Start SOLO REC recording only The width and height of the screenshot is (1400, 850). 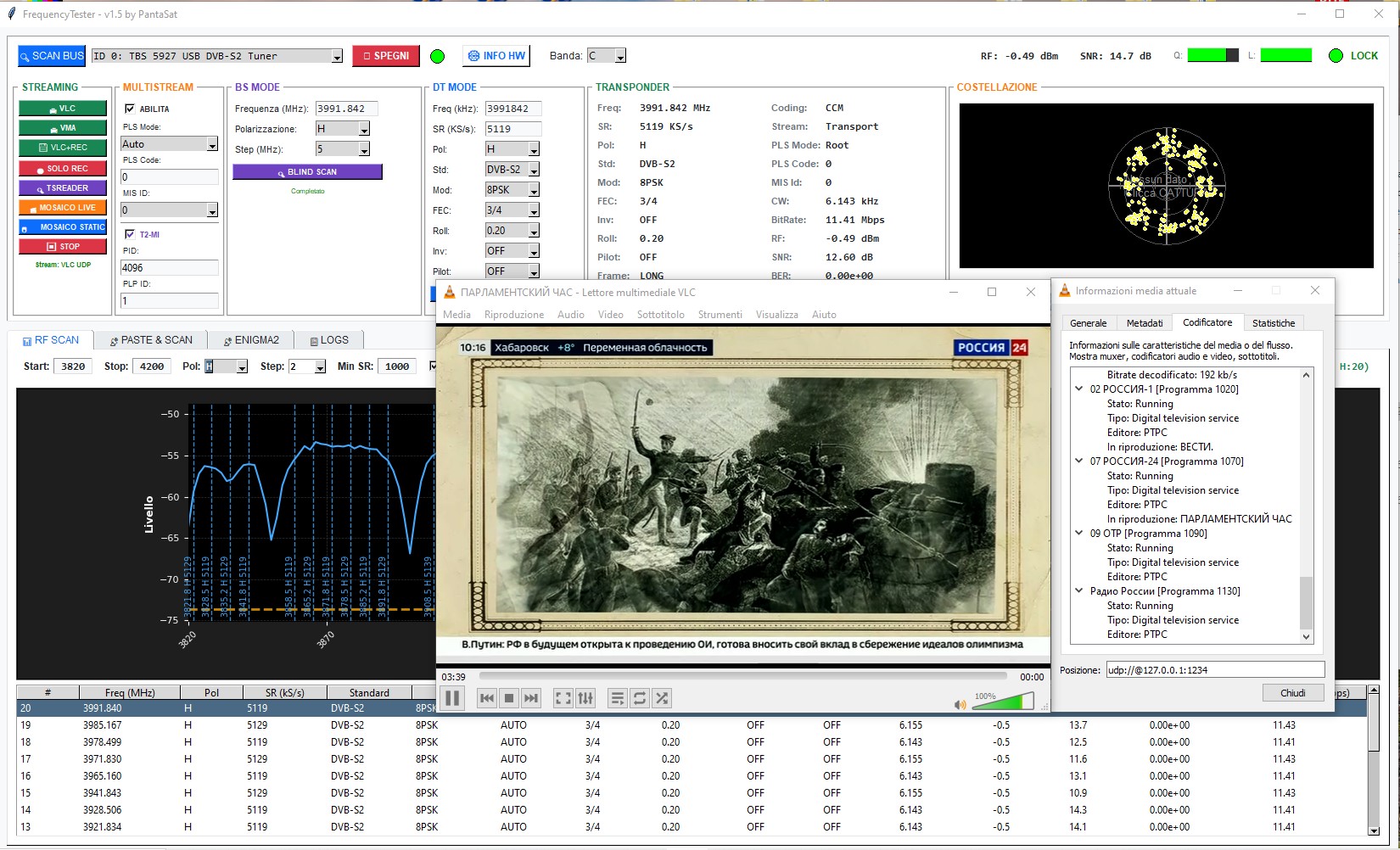click(63, 169)
